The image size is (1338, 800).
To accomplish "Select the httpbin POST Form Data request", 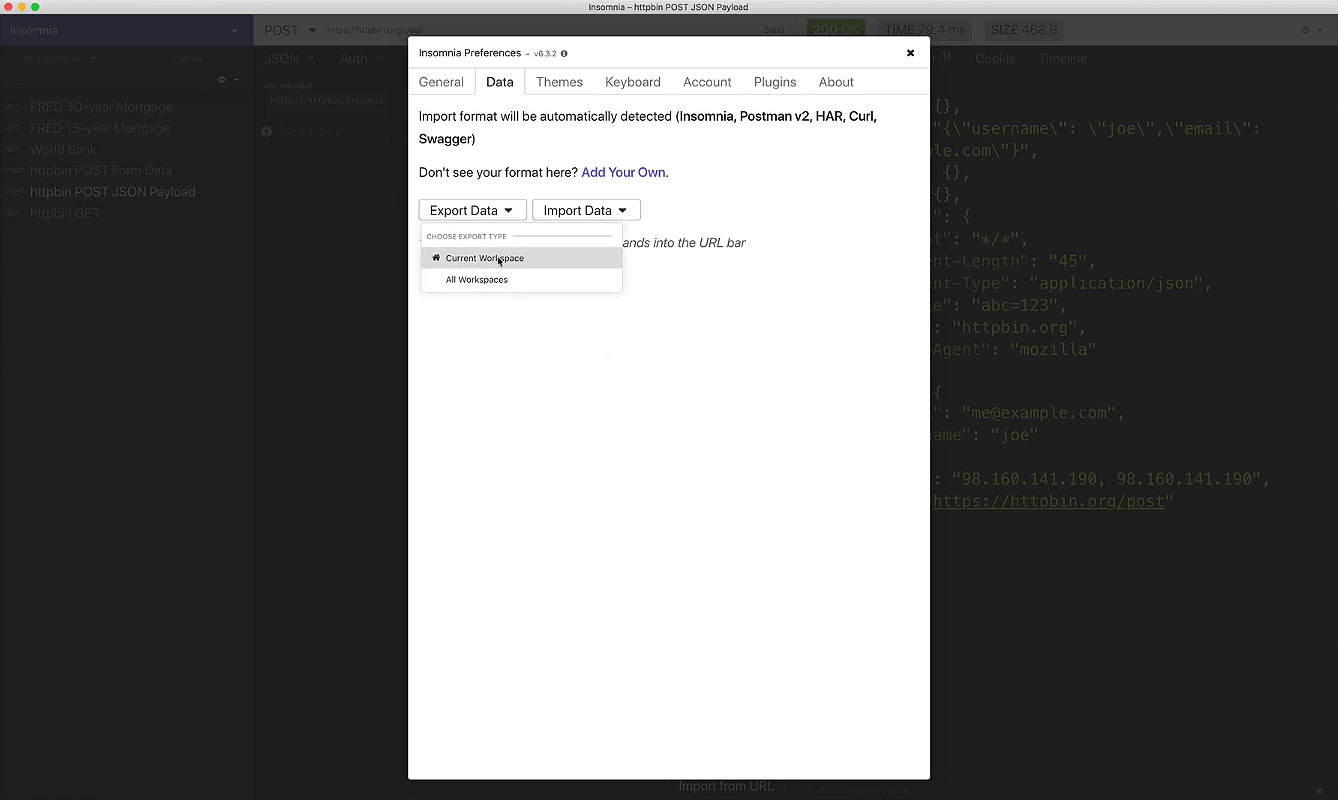I will [x=101, y=171].
